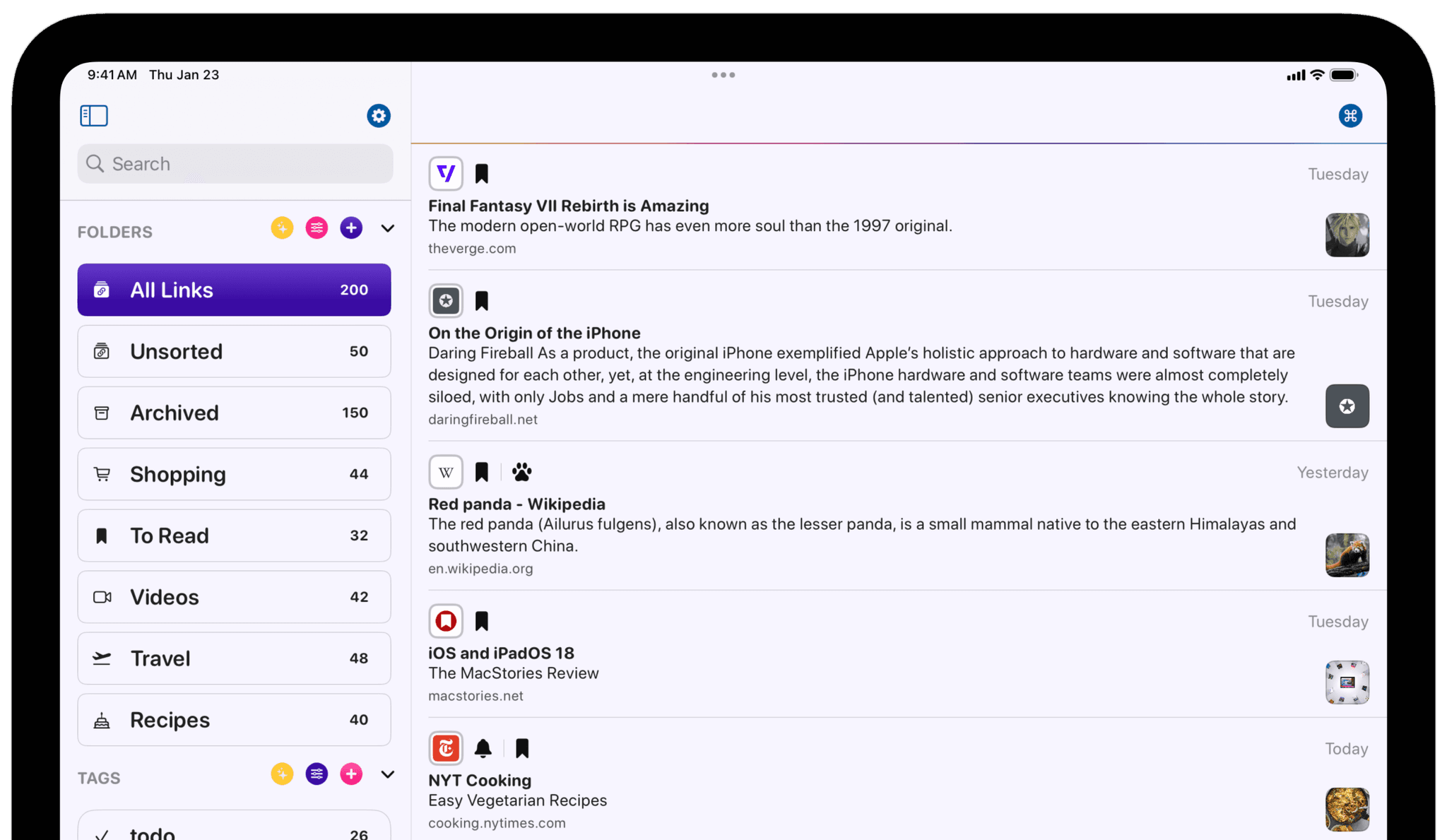Viewport: 1447px width, 840px height.
Task: Open the Recipes folder
Action: pos(234,720)
